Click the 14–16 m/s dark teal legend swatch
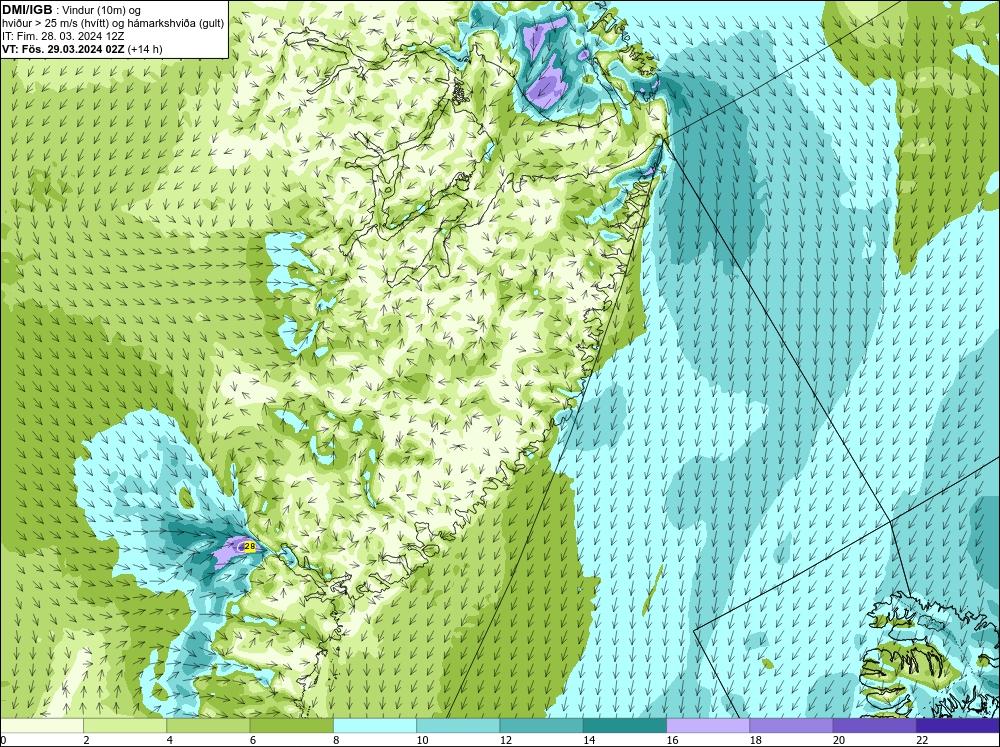The width and height of the screenshot is (1000, 747). [625, 725]
